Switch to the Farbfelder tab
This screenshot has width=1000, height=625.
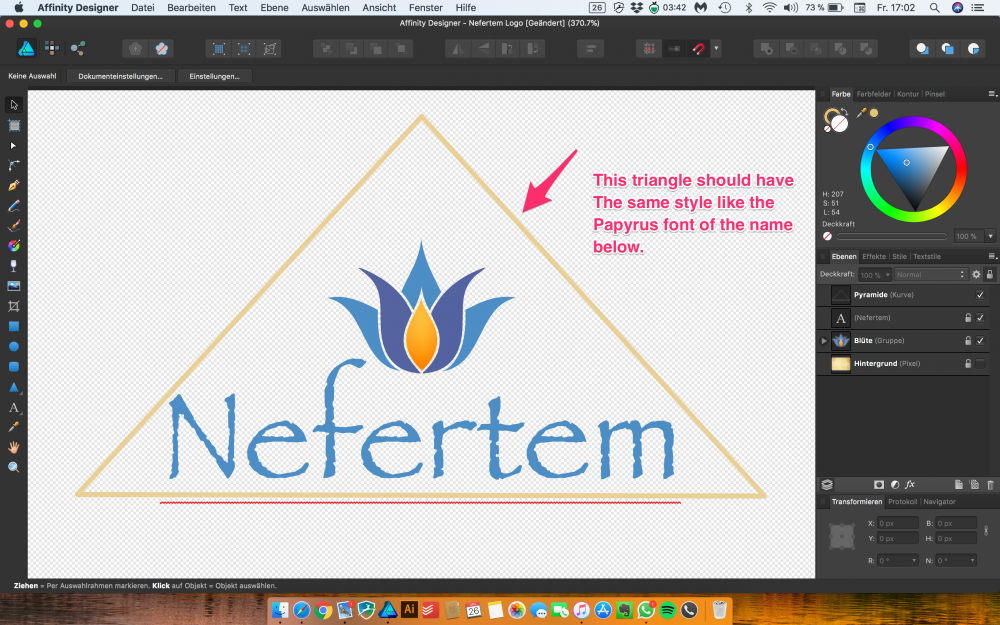pyautogui.click(x=874, y=94)
